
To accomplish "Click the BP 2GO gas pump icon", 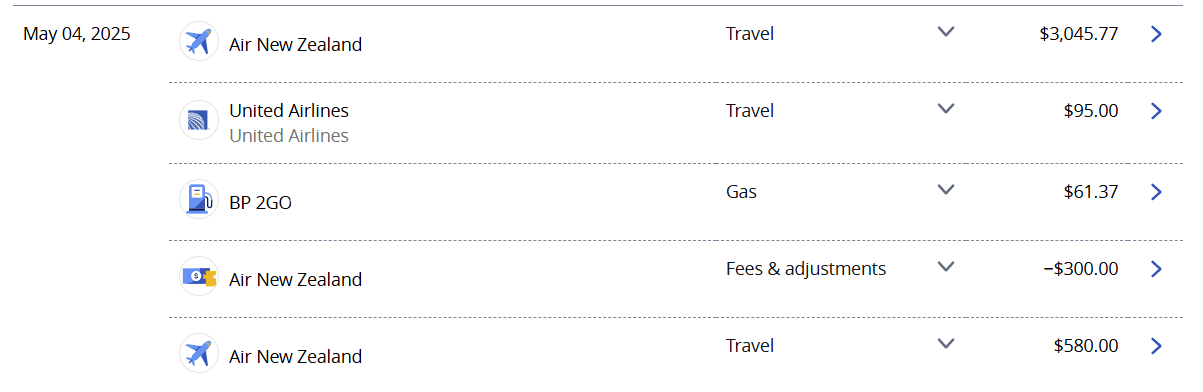I will click(x=199, y=199).
